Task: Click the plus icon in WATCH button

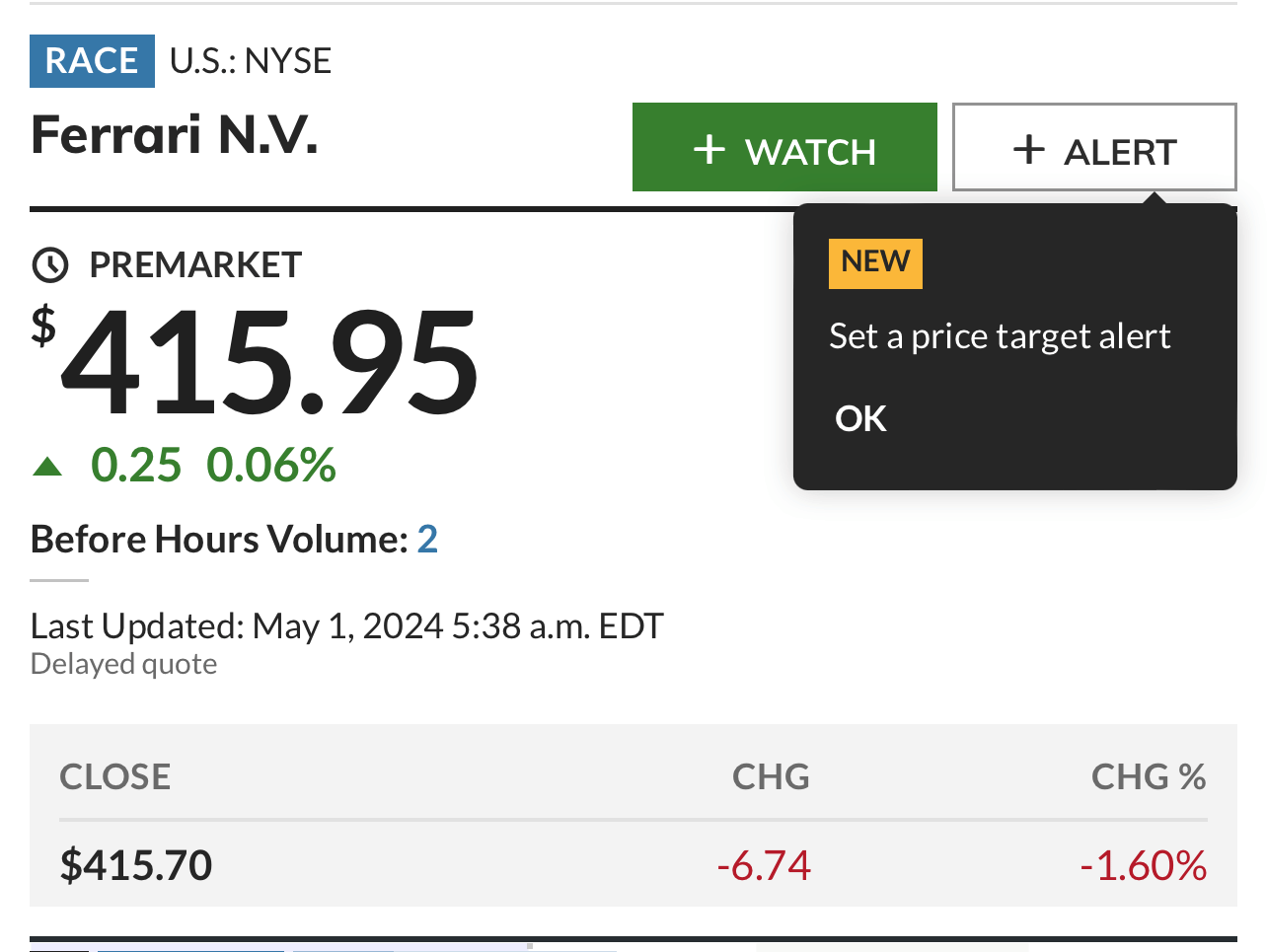Action: (708, 150)
